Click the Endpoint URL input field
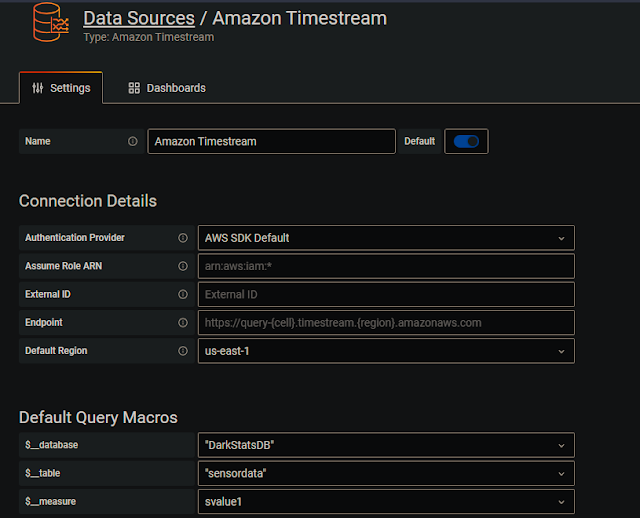This screenshot has height=518, width=640. click(386, 322)
